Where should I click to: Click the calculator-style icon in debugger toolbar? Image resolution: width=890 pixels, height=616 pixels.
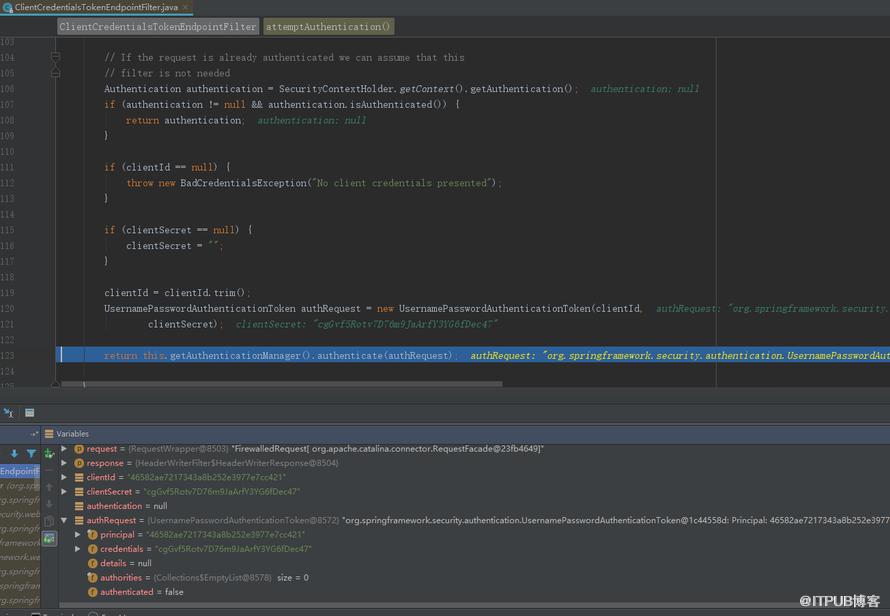click(30, 413)
